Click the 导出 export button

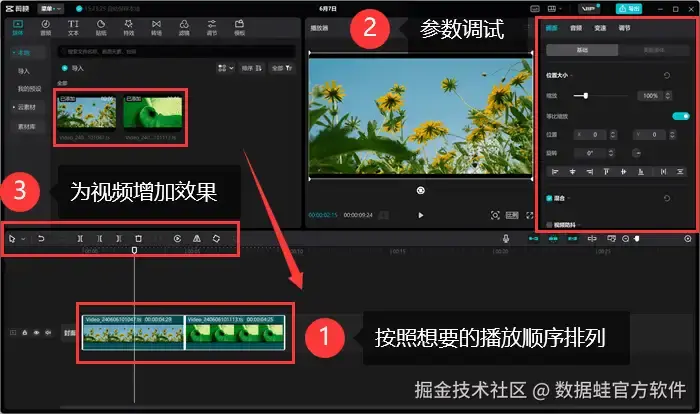[629, 8]
